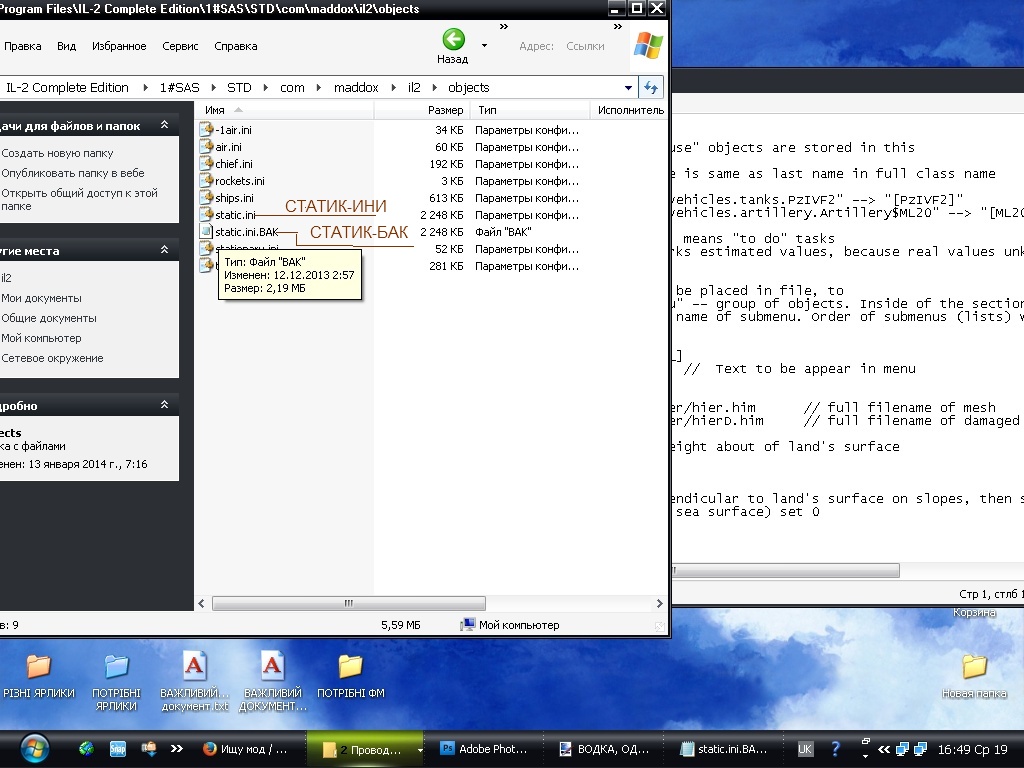1024x768 pixels.
Task: Click the Windows Start orb
Action: 35,748
